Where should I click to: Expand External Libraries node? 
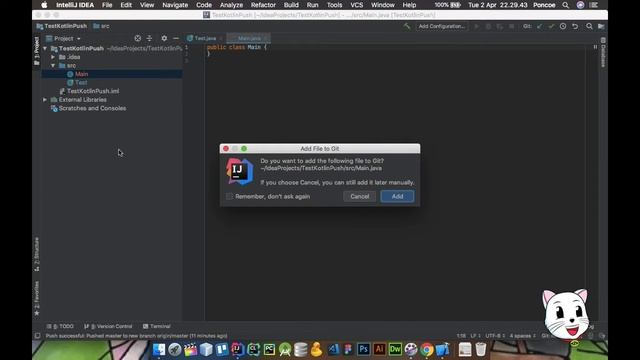click(x=45, y=100)
